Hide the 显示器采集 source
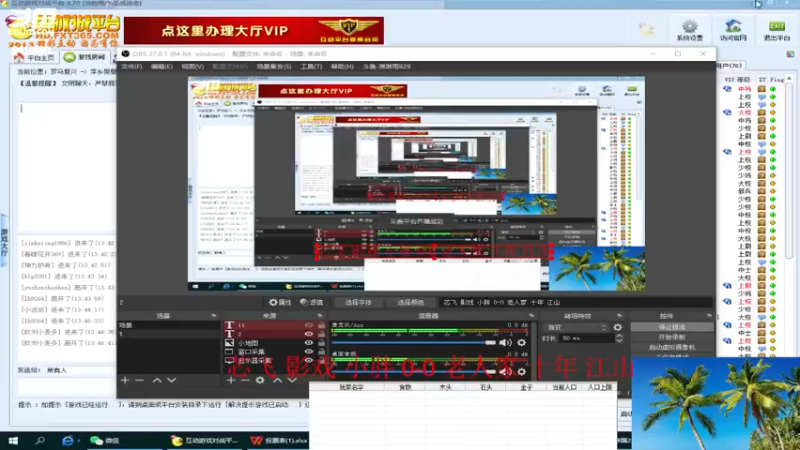Screen dimensions: 800x450 (309, 360)
